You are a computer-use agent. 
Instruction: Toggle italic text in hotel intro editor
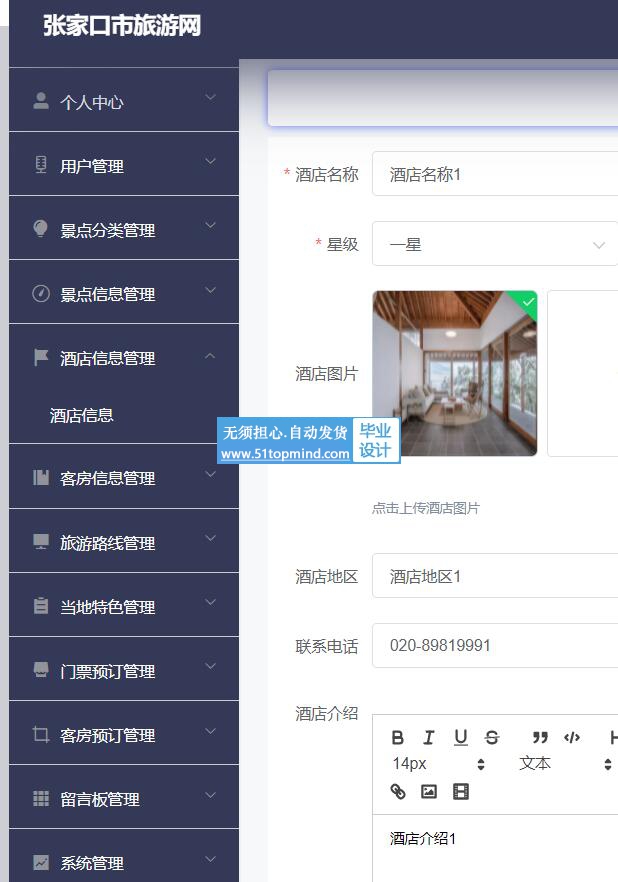tap(428, 737)
